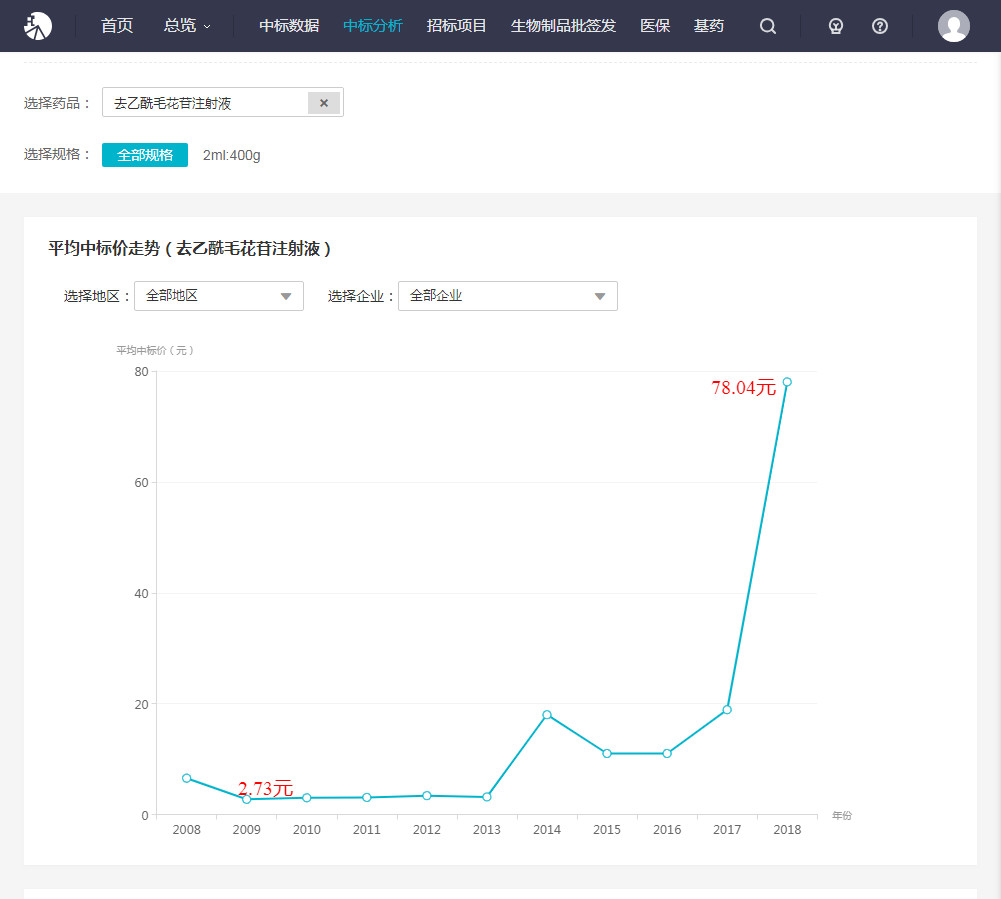Image resolution: width=1001 pixels, height=899 pixels.
Task: Go to 首页 home page
Action: coord(117,26)
